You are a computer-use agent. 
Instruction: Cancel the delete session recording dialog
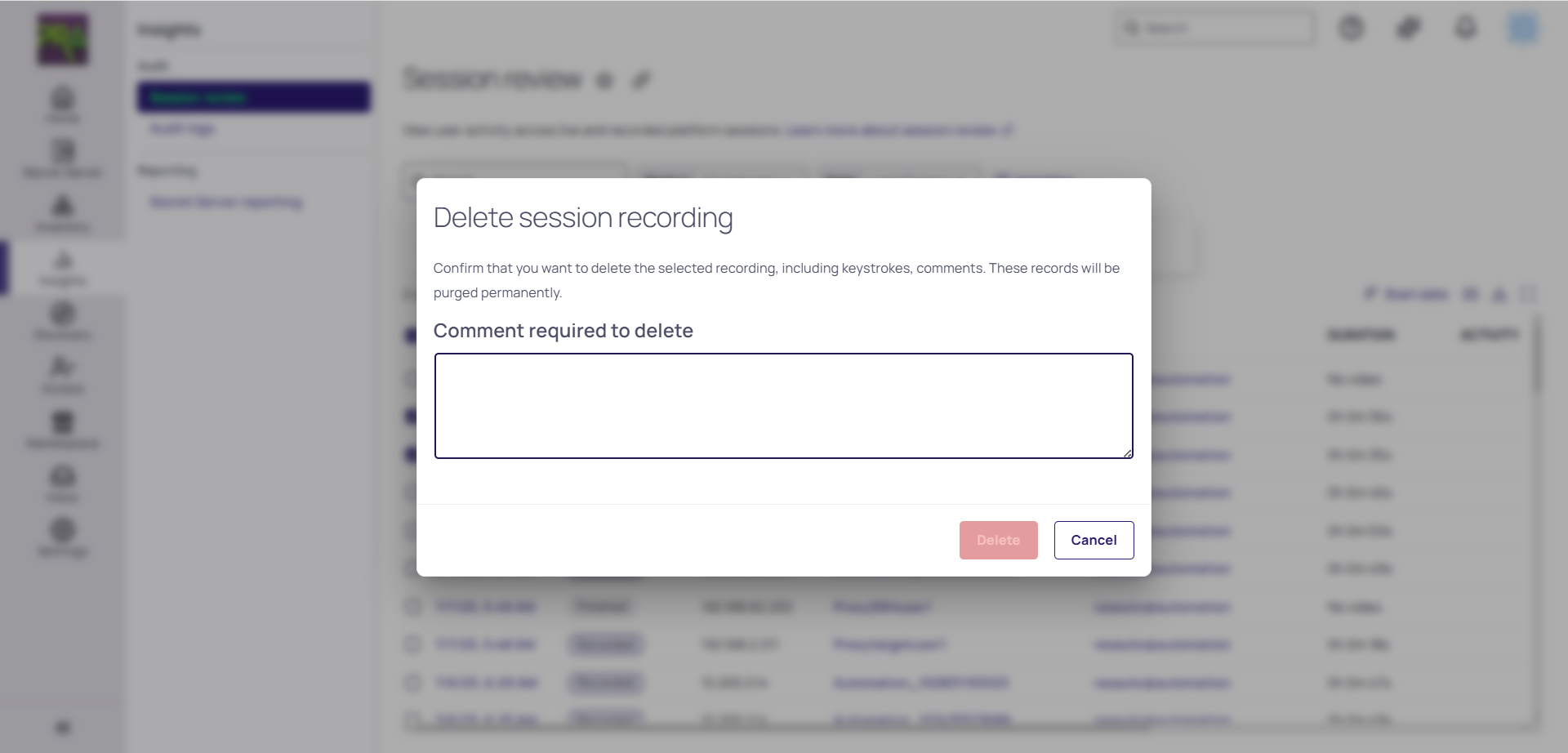(1094, 540)
